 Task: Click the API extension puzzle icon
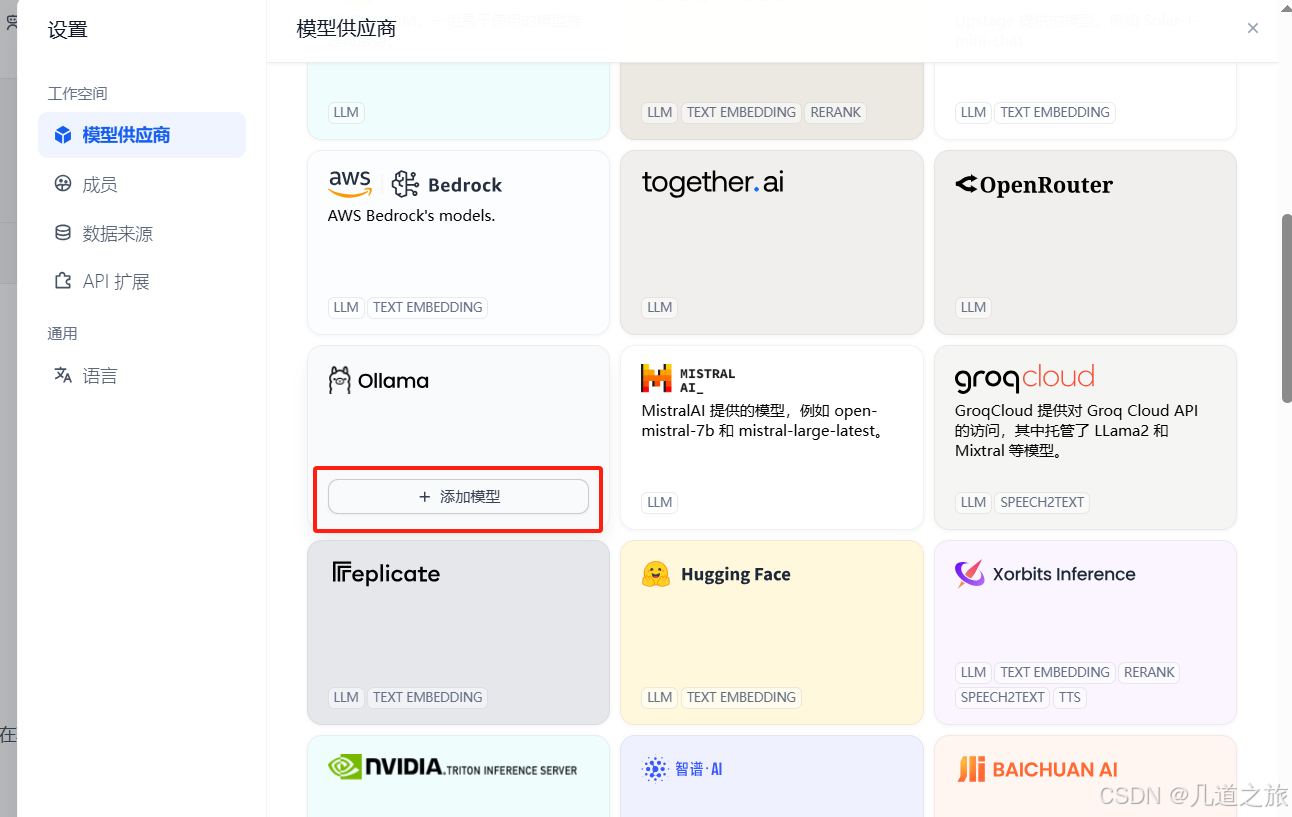pyautogui.click(x=63, y=281)
